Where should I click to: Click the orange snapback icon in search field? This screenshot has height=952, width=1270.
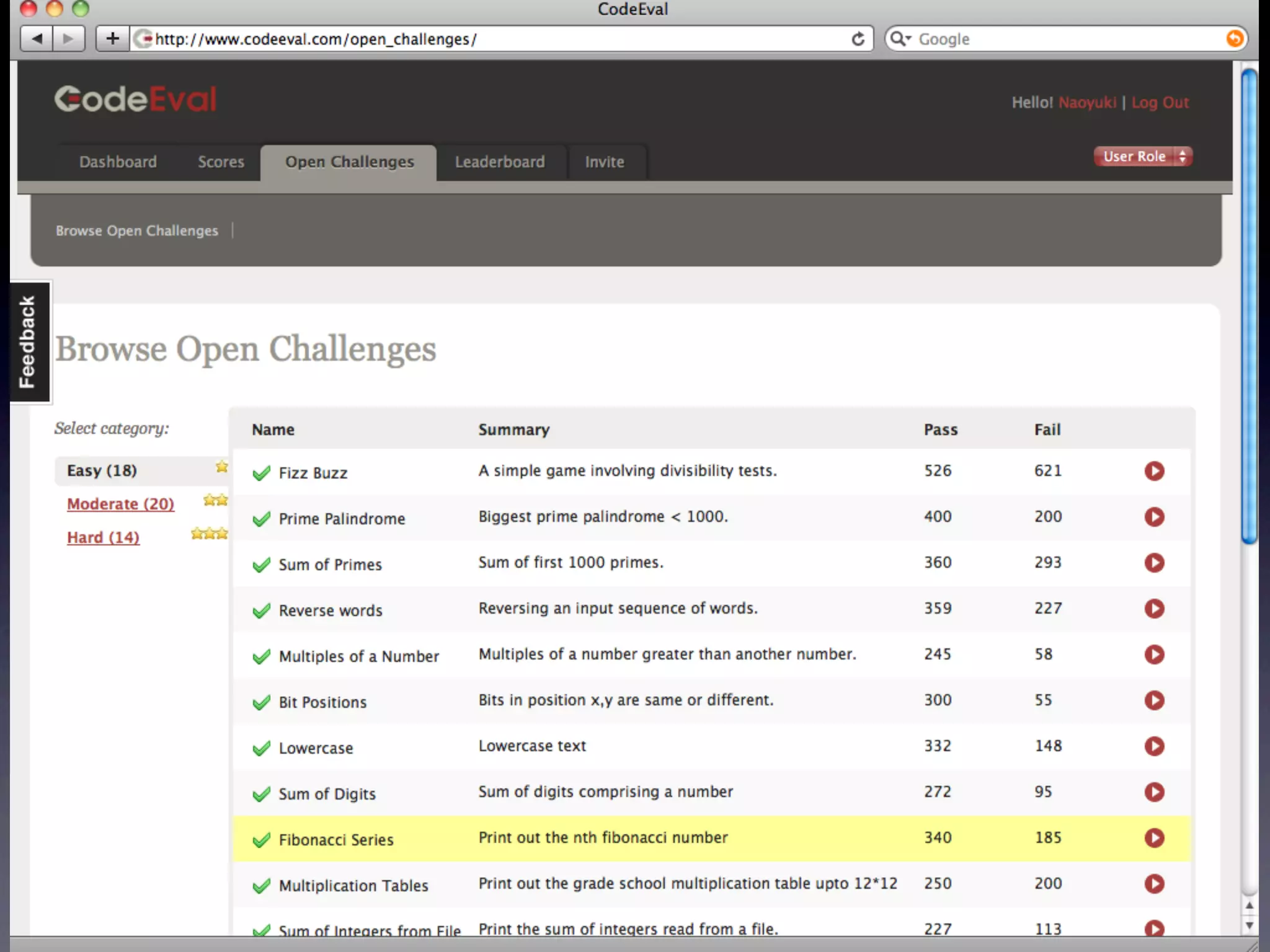[1235, 38]
